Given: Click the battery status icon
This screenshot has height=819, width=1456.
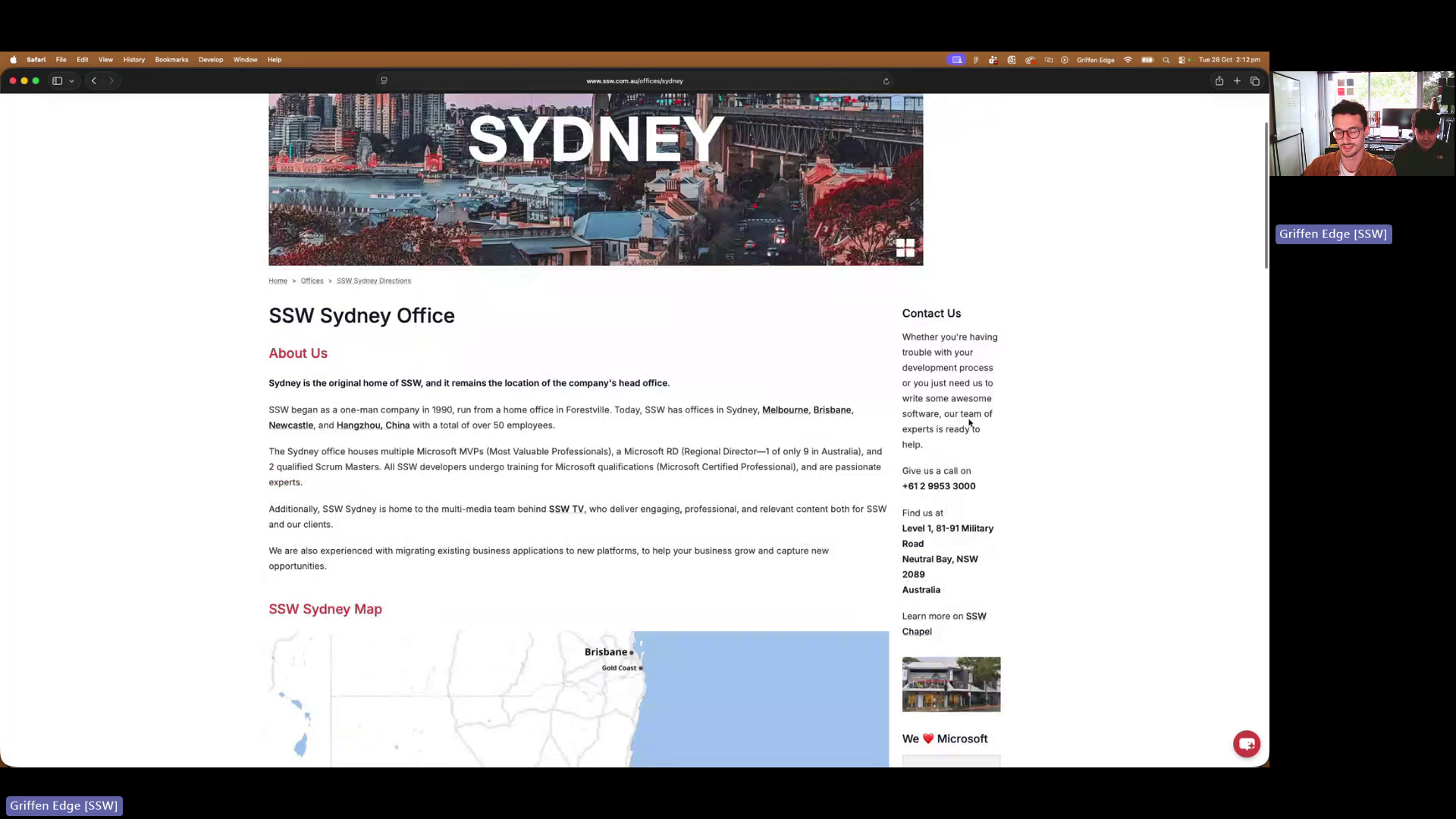Looking at the screenshot, I should [x=1147, y=60].
